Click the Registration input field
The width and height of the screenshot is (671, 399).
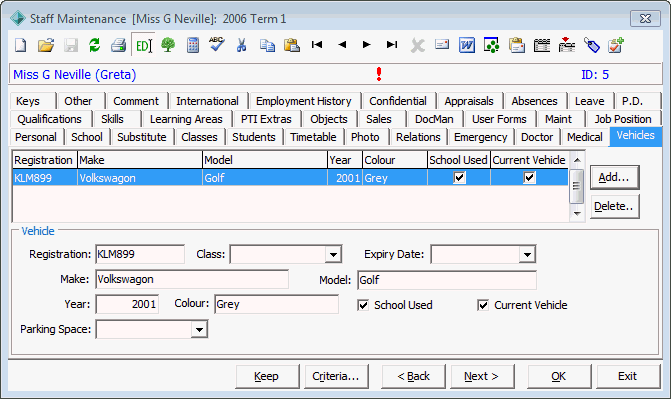point(140,254)
